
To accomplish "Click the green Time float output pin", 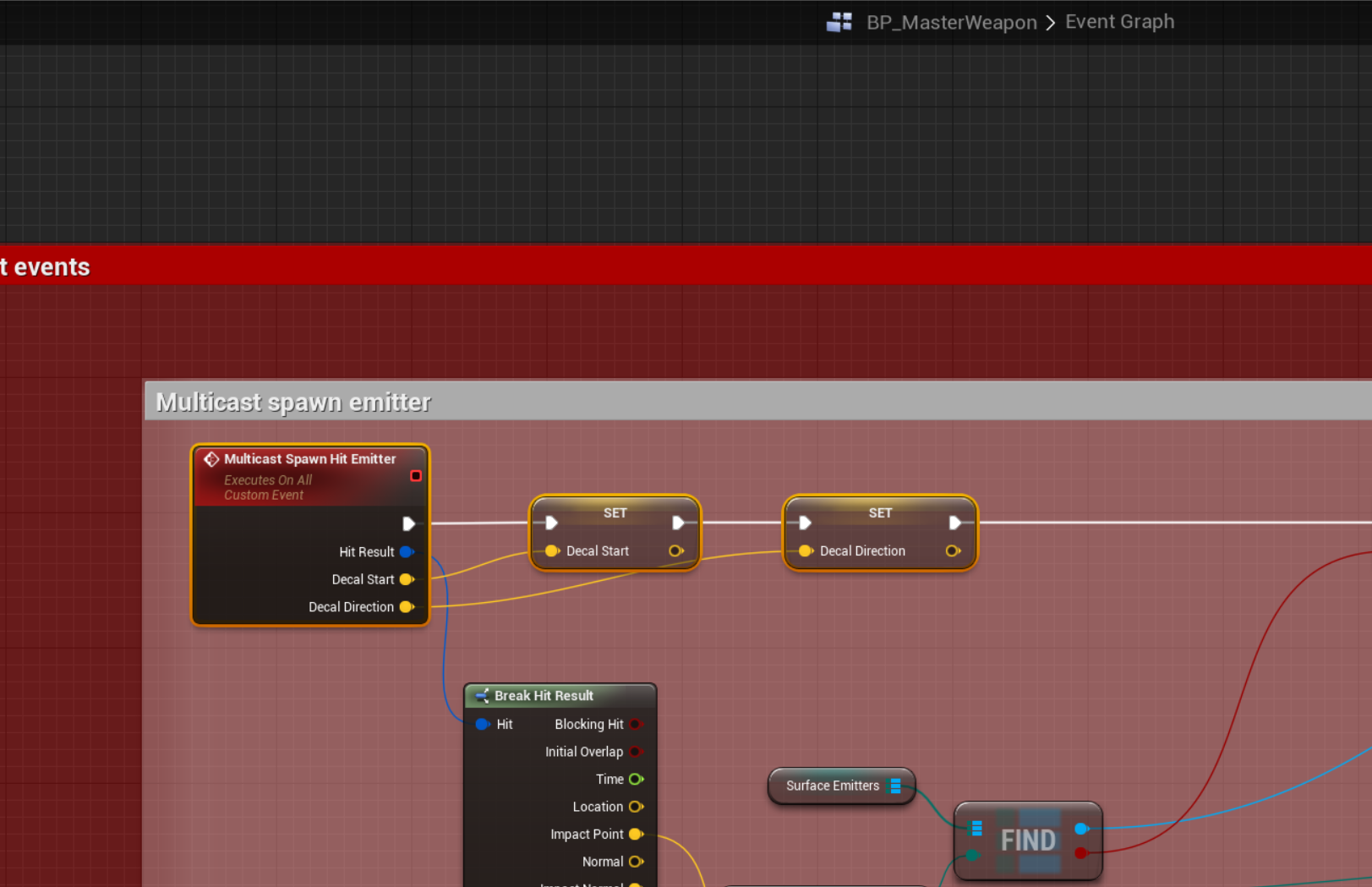I will [636, 780].
